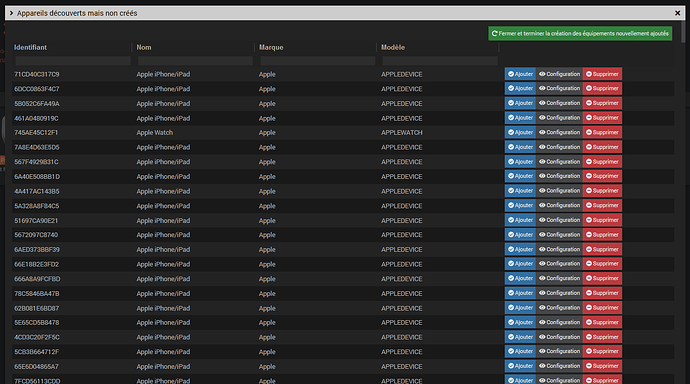Viewport: 690px width, 384px height.
Task: Select the APPLEWATCH model cell
Action: [x=402, y=132]
